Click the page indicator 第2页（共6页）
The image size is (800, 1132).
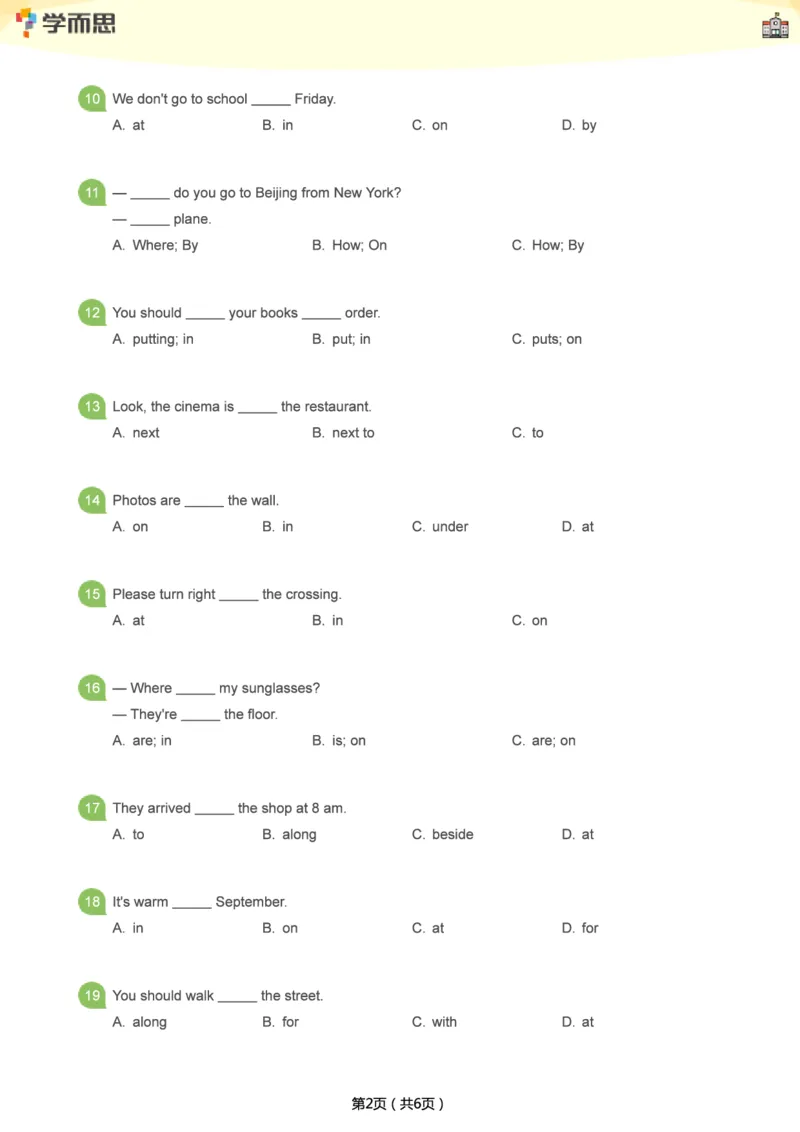[398, 1104]
